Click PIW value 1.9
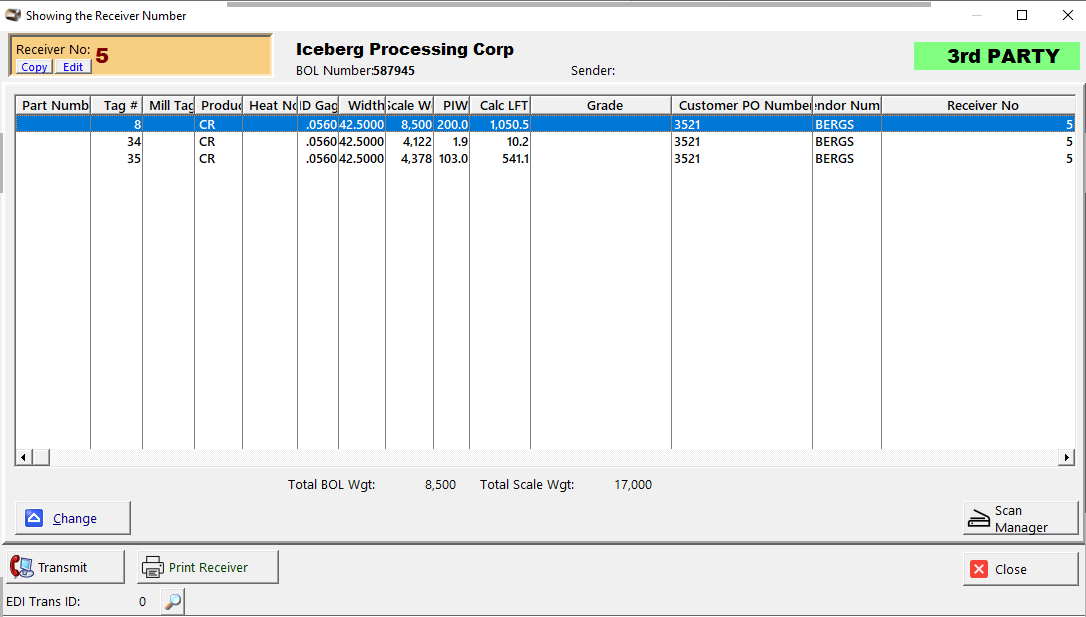 point(460,141)
